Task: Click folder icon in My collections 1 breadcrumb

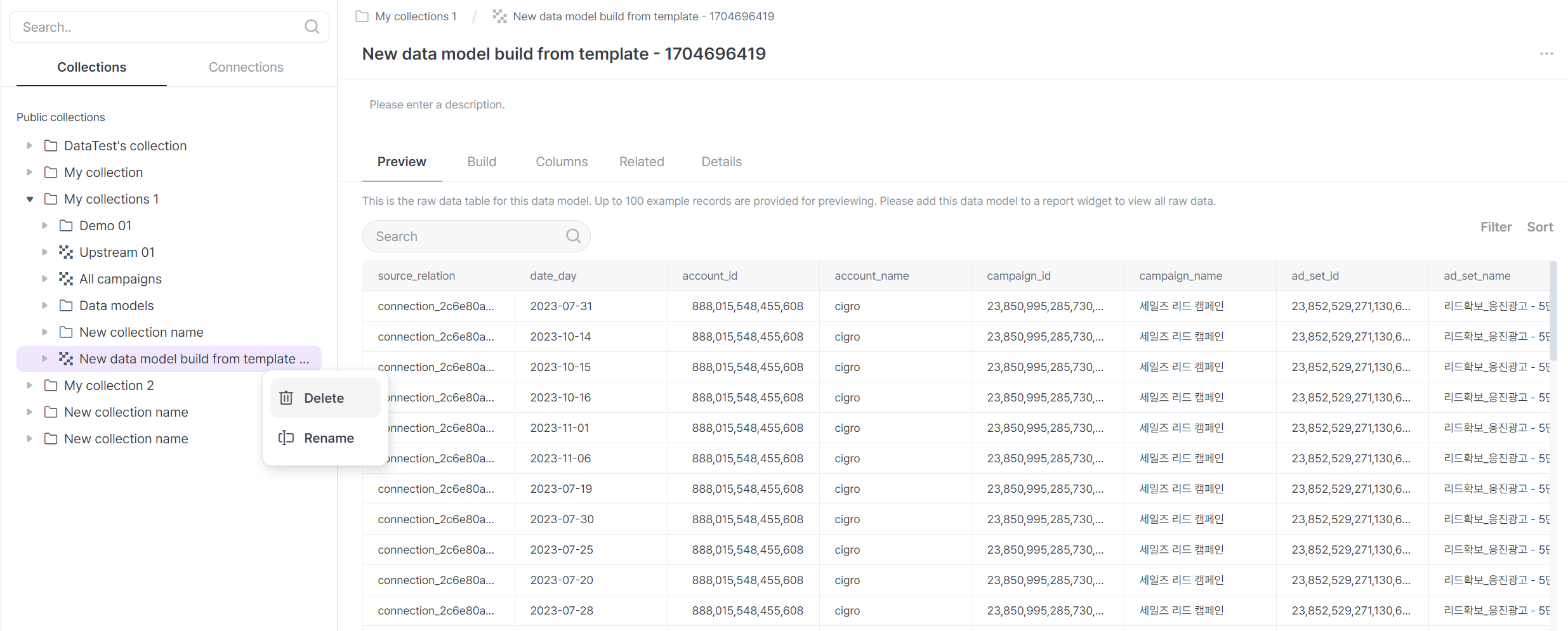Action: [x=362, y=16]
